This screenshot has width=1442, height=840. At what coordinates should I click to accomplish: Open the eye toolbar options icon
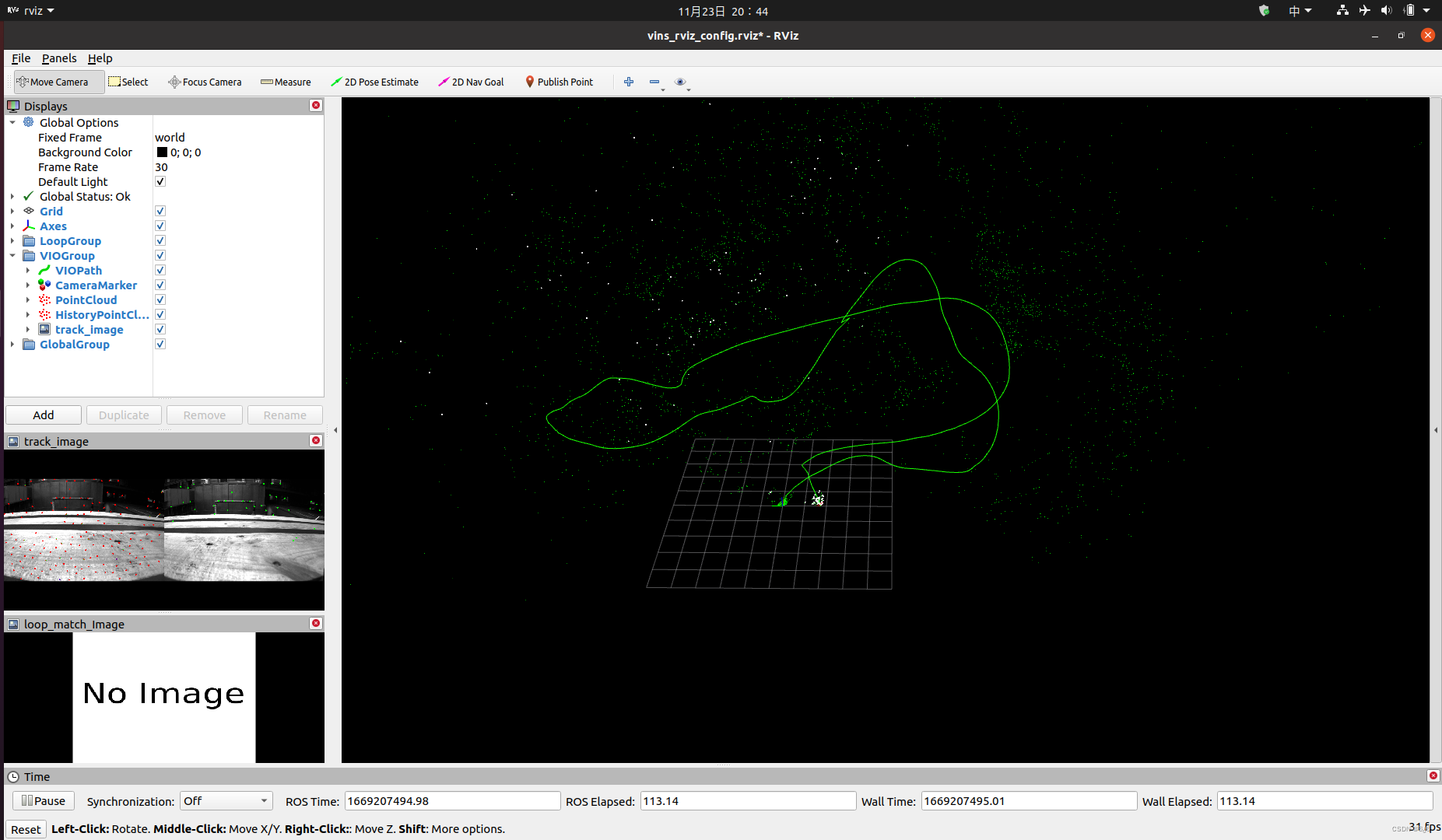680,82
